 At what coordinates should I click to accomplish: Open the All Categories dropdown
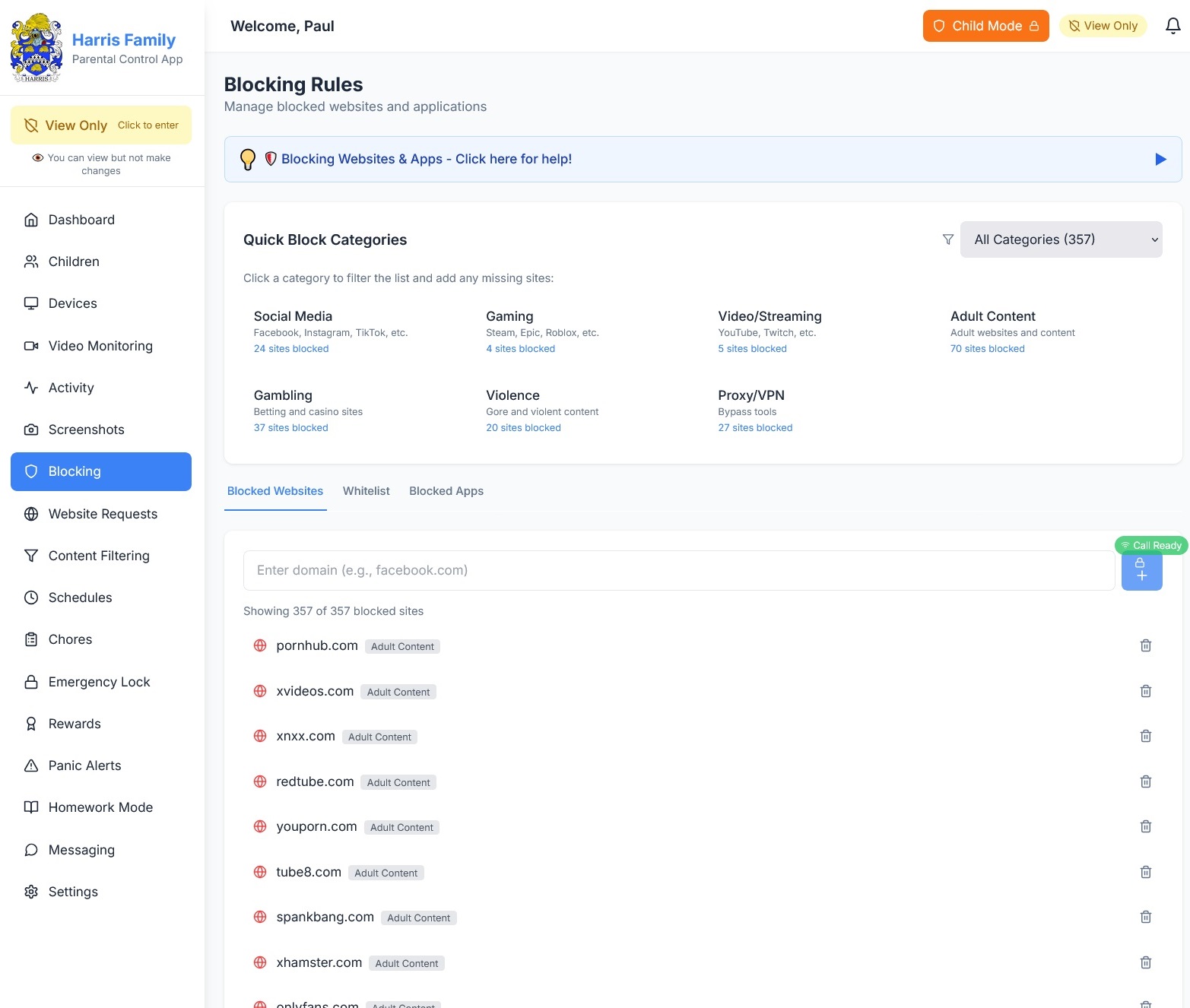point(1060,239)
